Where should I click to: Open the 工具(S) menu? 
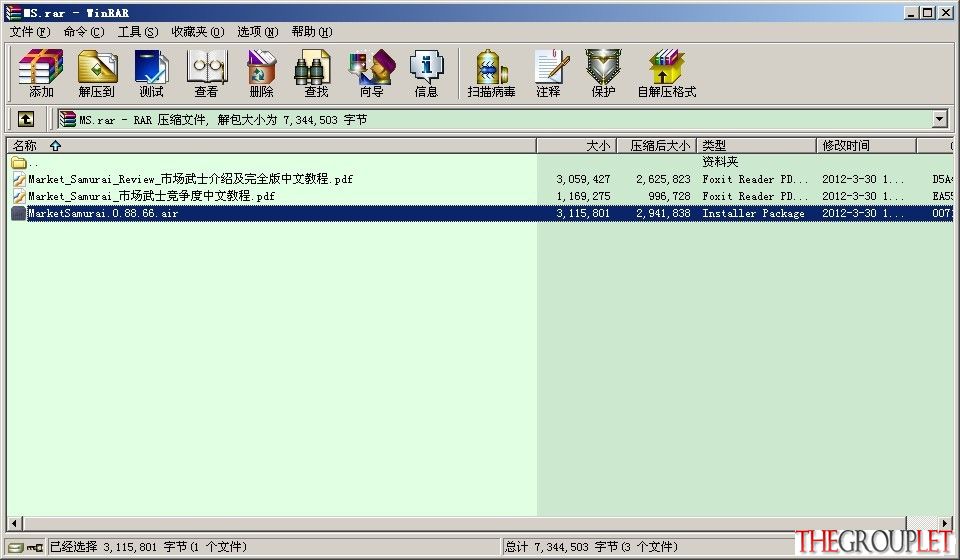[138, 32]
